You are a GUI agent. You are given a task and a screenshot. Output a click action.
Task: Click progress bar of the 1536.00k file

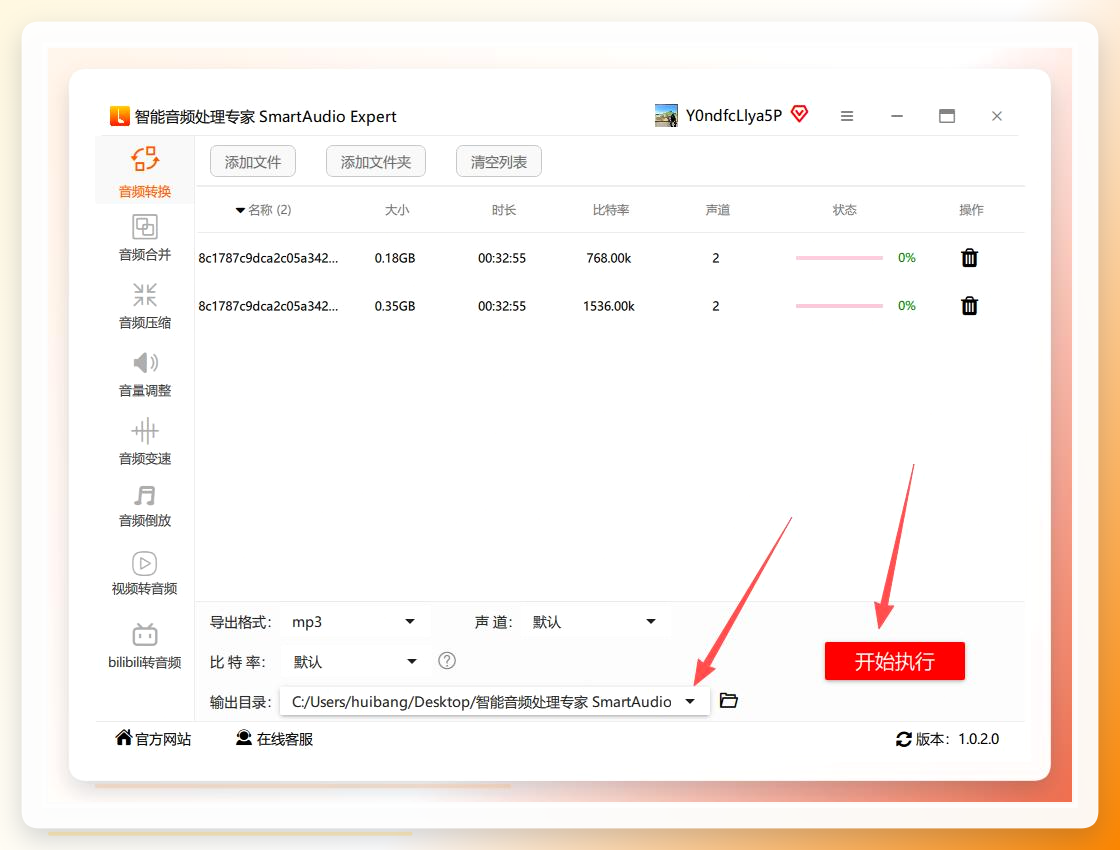pos(839,306)
